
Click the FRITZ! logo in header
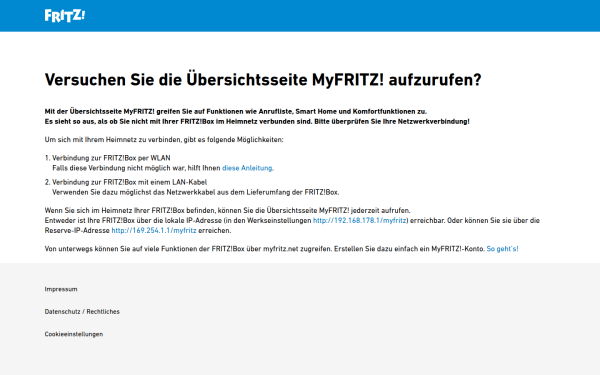coord(65,16)
